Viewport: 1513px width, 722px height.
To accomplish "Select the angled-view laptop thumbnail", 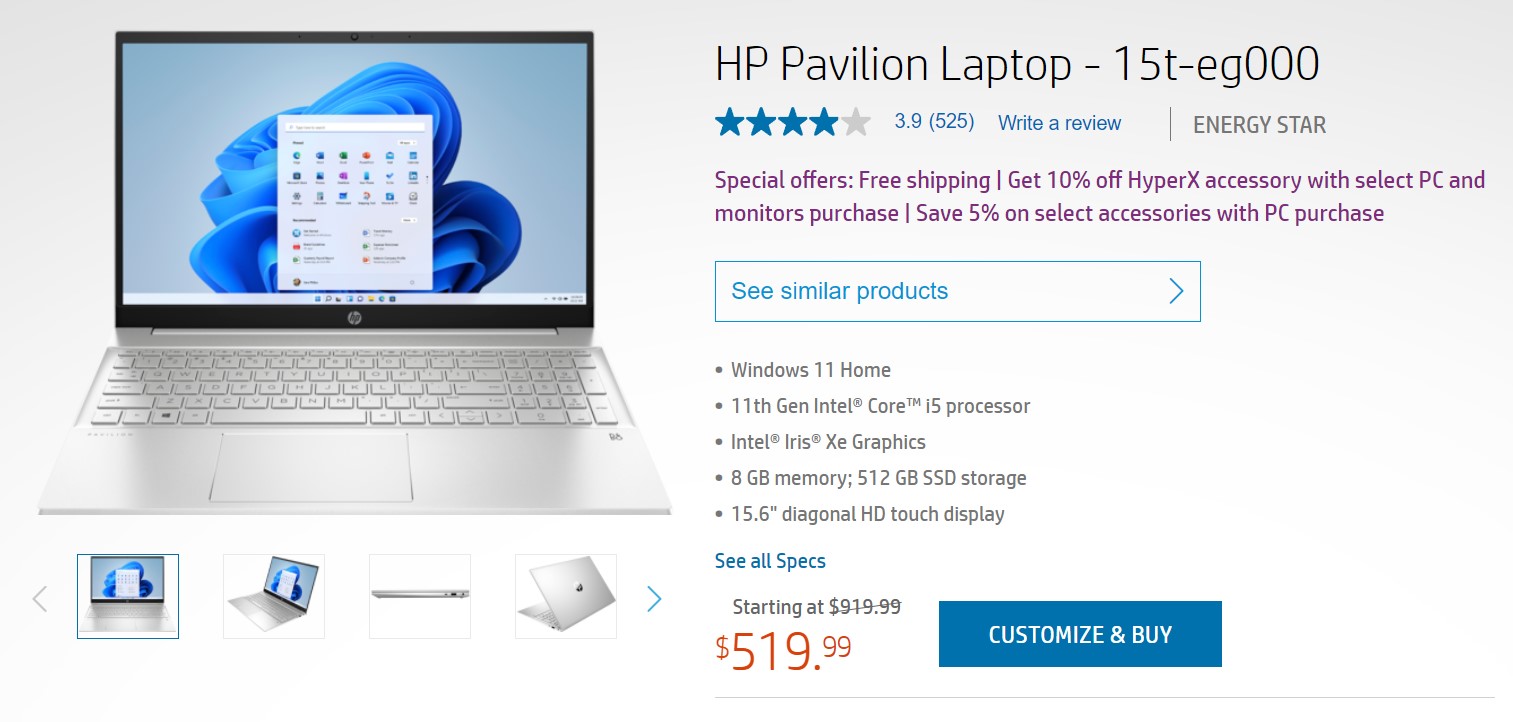I will (x=274, y=596).
